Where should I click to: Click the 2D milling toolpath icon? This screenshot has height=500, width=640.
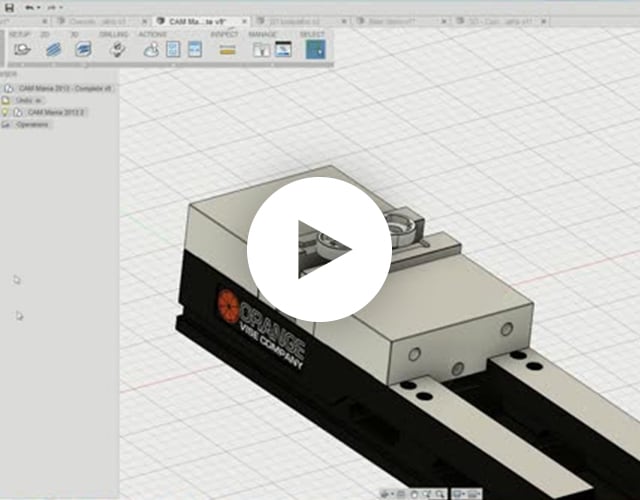coord(53,49)
